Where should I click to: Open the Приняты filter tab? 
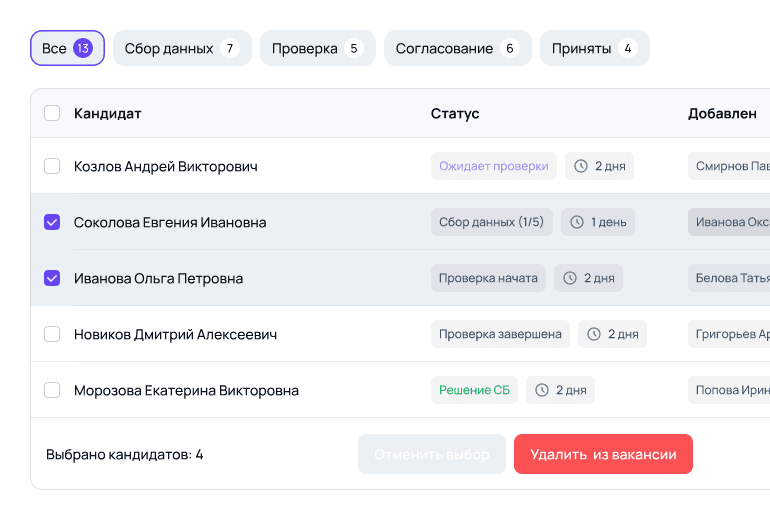coord(595,48)
